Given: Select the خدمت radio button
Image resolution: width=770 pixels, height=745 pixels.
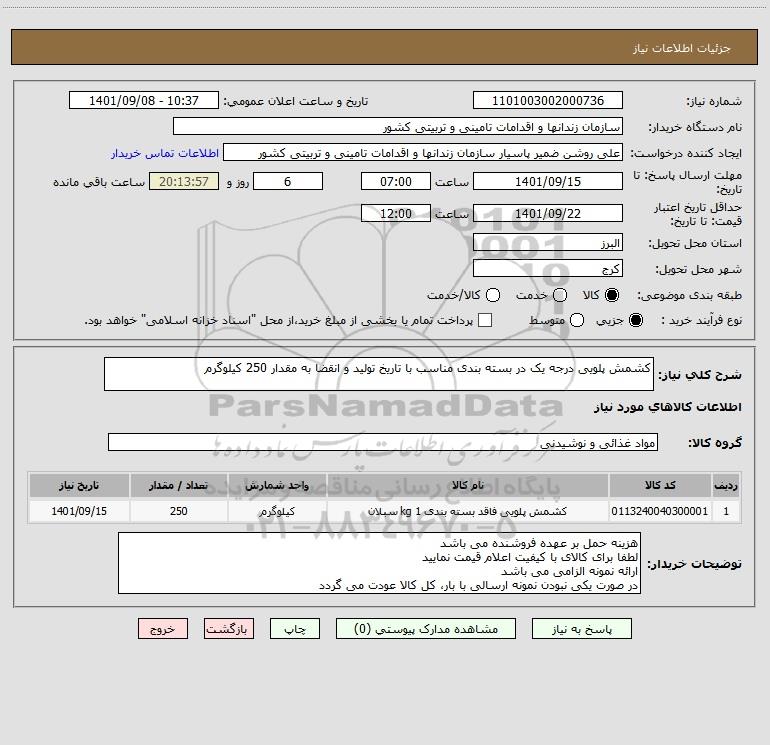Looking at the screenshot, I should click(560, 295).
